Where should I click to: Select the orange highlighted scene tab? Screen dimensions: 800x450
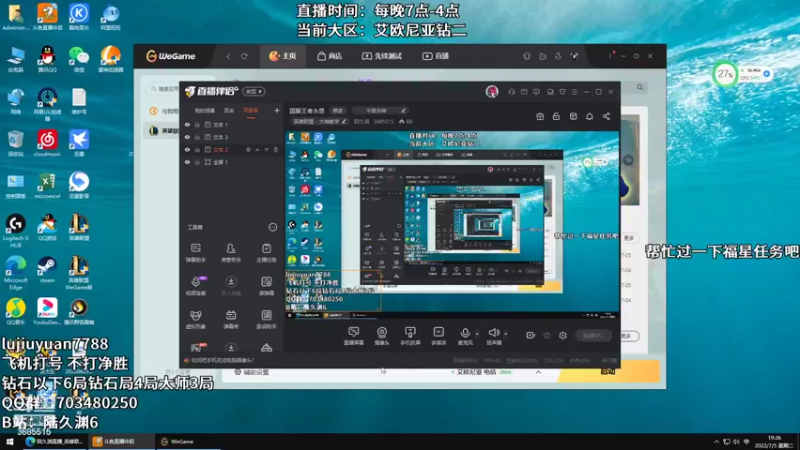251,110
